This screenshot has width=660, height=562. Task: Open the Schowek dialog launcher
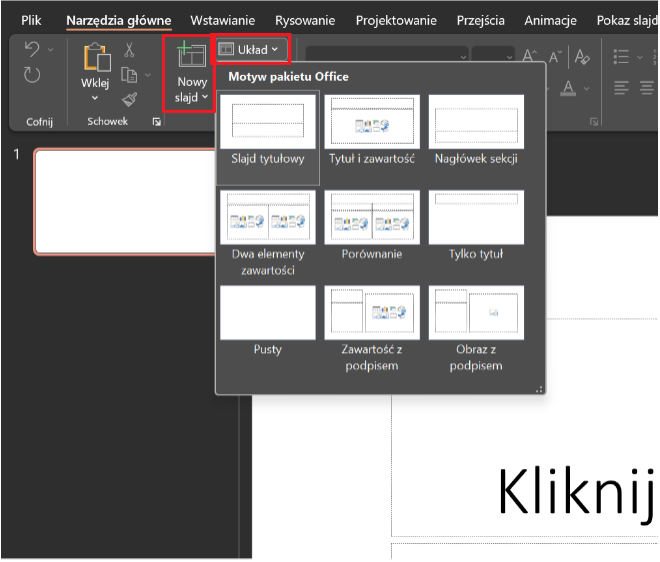(x=155, y=122)
